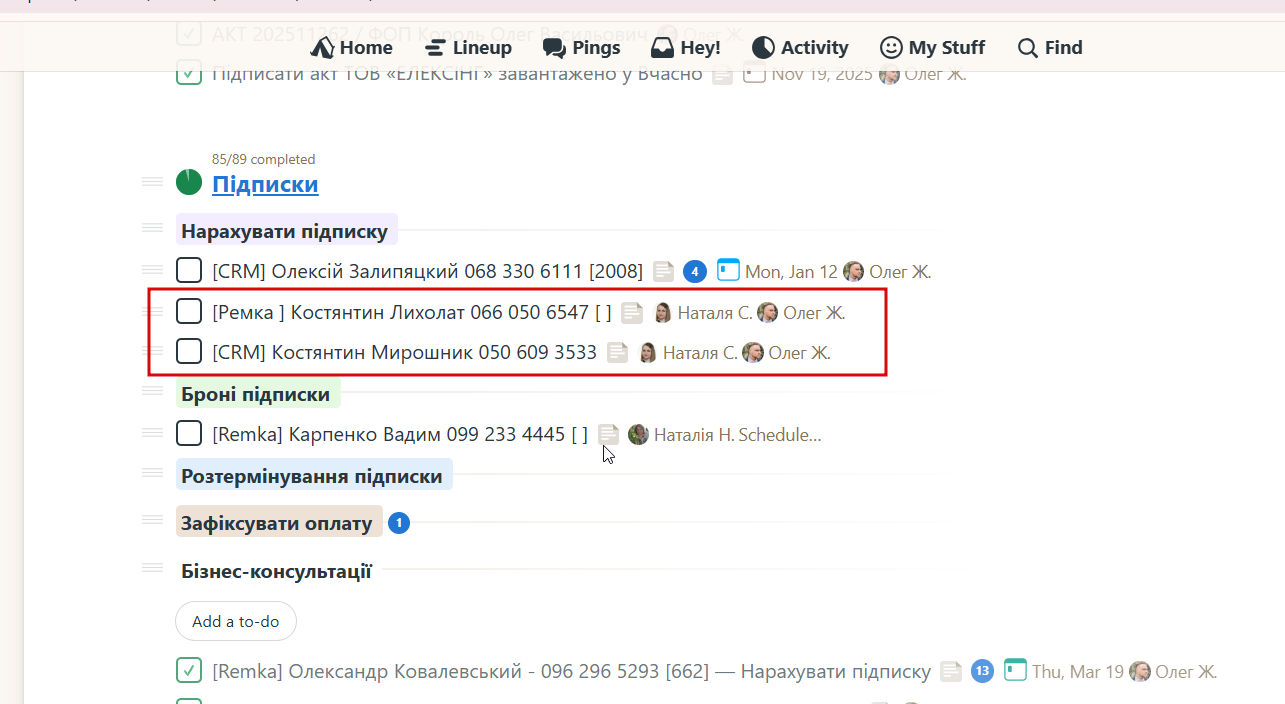The width and height of the screenshot is (1285, 704).
Task: Click the notes icon on Олександр Ковалевський row
Action: 951,671
